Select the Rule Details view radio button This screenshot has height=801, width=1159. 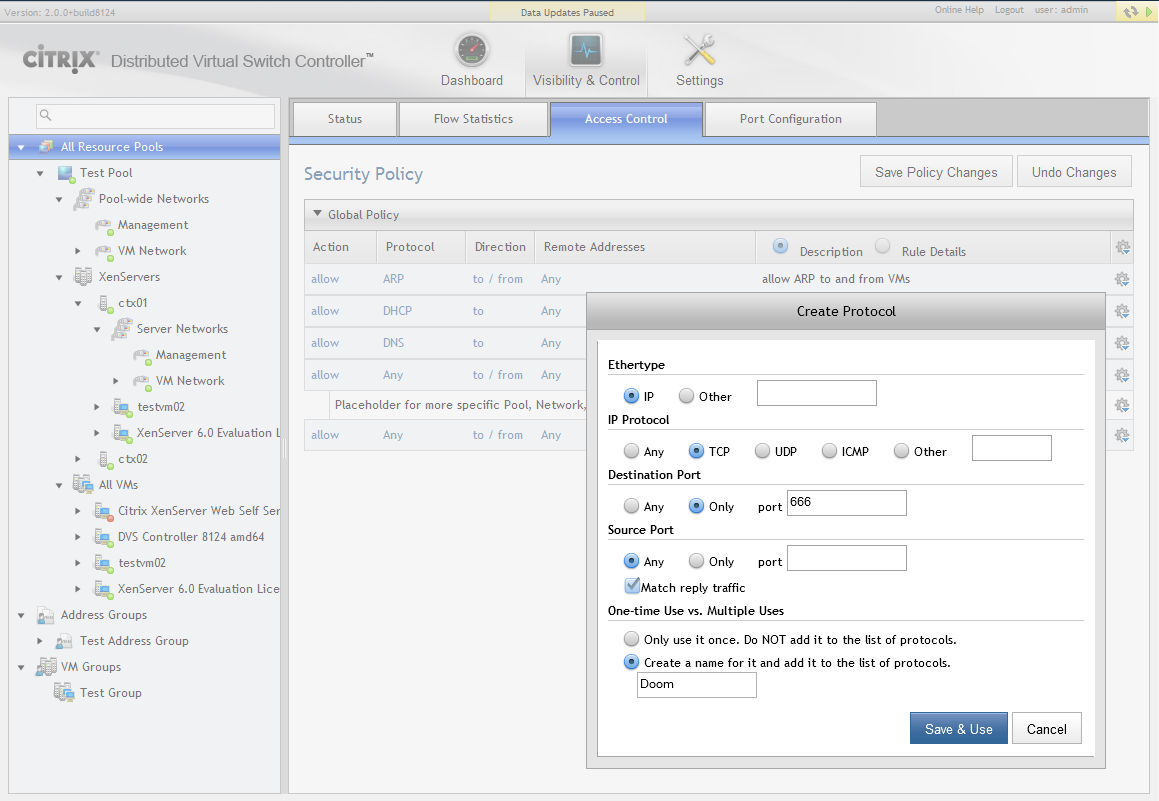pos(882,246)
